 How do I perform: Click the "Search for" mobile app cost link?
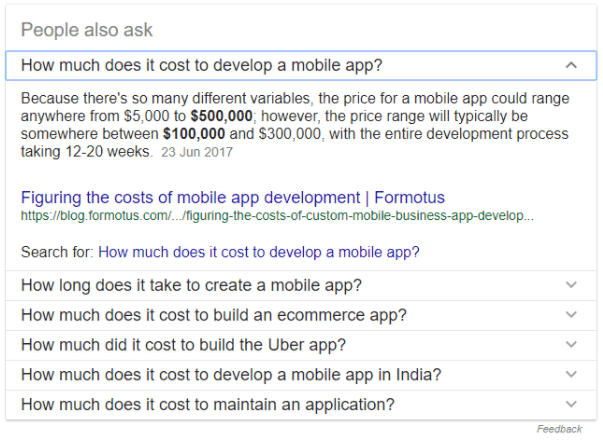pyautogui.click(x=259, y=252)
